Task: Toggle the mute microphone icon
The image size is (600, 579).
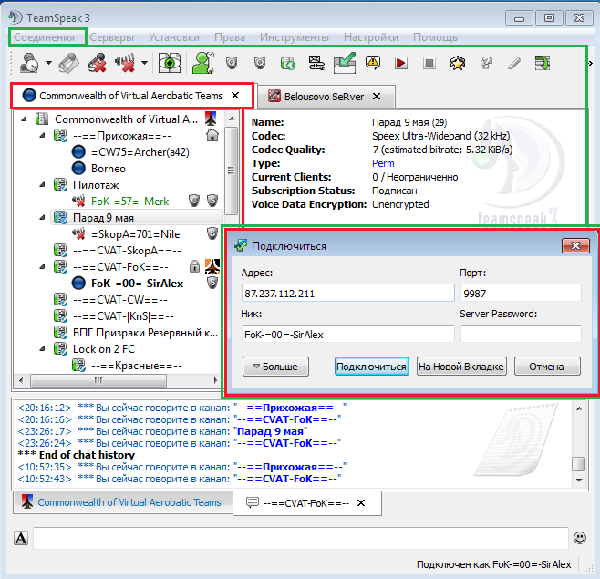Action: (97, 63)
